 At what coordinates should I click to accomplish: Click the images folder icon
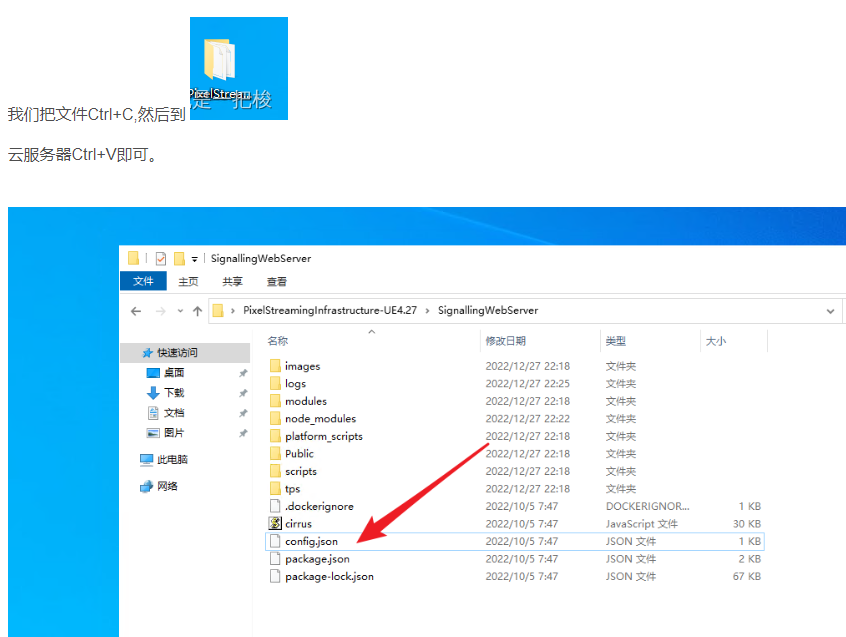click(x=275, y=366)
